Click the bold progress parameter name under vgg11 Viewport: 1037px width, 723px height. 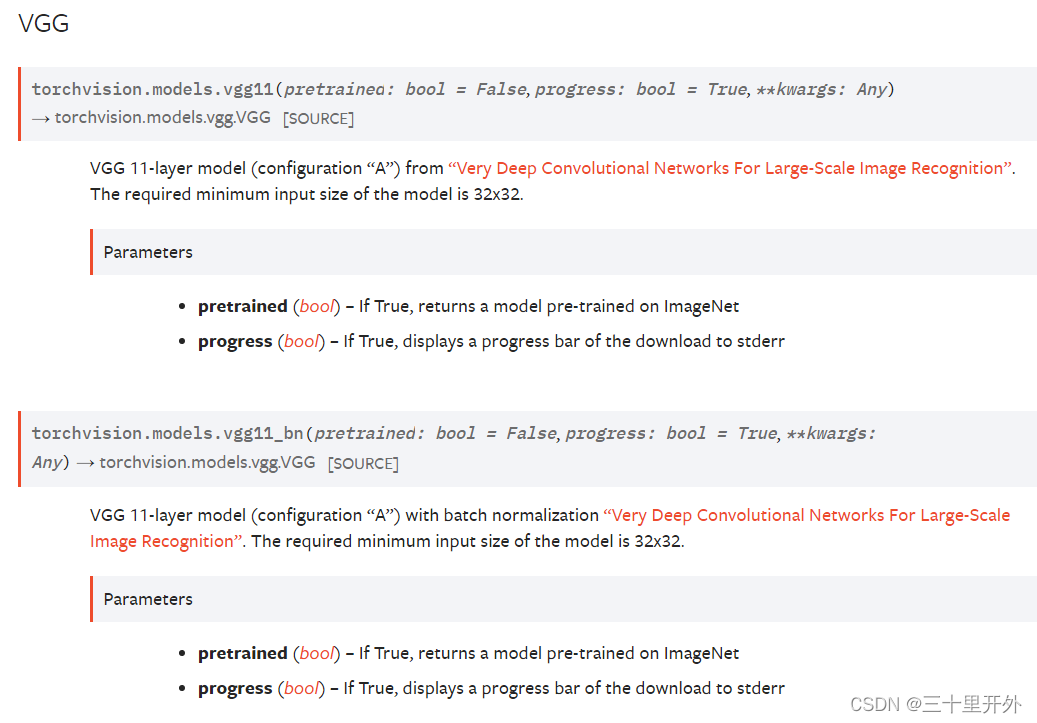pyautogui.click(x=235, y=341)
